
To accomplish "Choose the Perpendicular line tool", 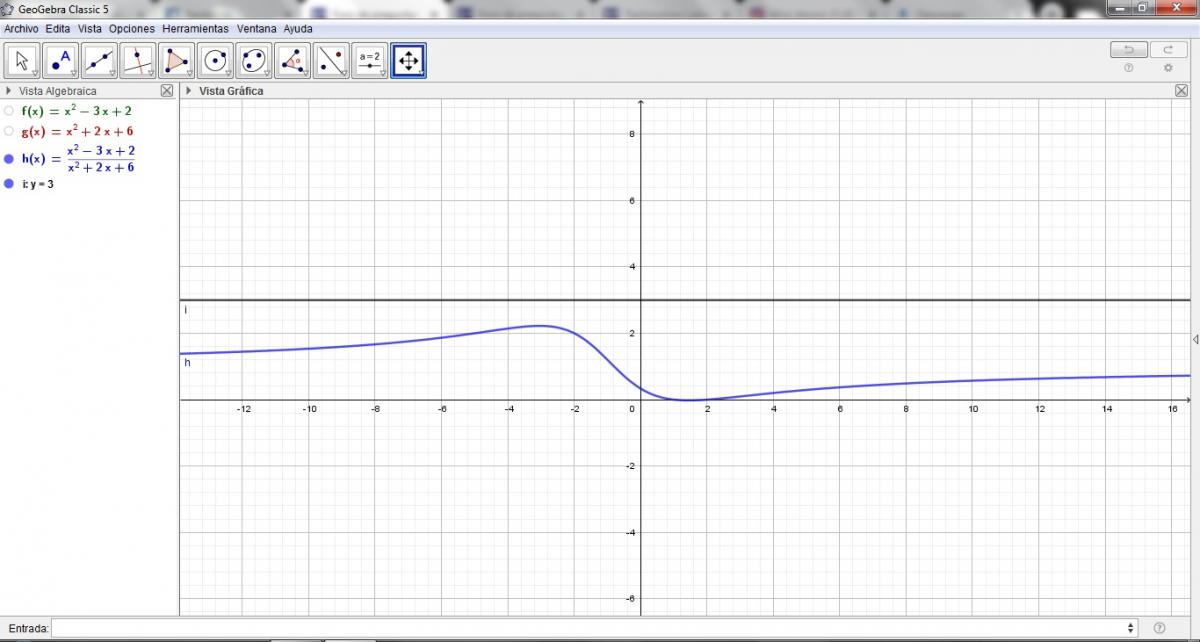I will coord(138,61).
